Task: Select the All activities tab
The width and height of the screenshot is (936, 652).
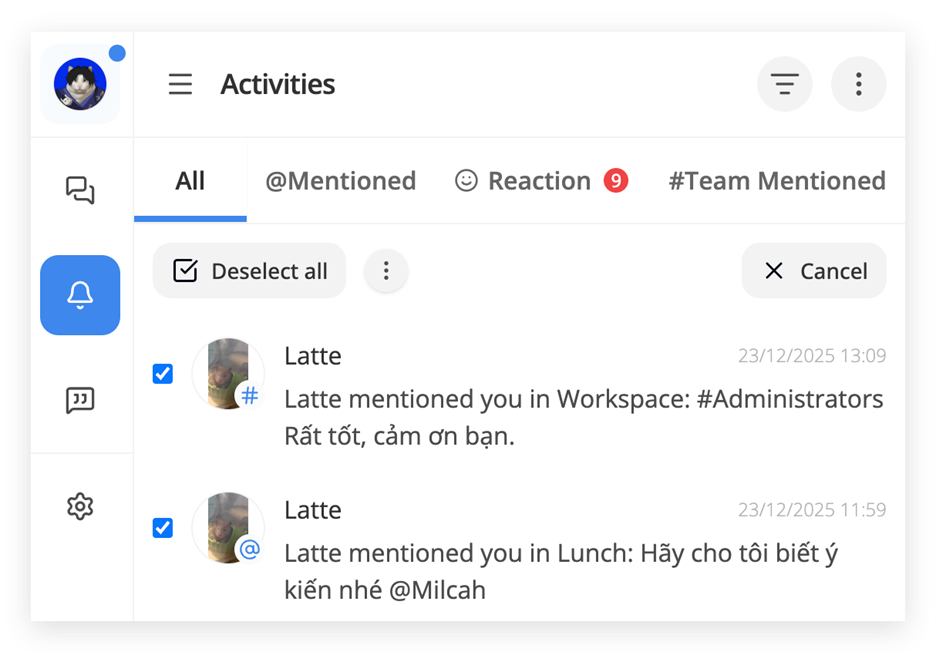Action: click(x=190, y=181)
